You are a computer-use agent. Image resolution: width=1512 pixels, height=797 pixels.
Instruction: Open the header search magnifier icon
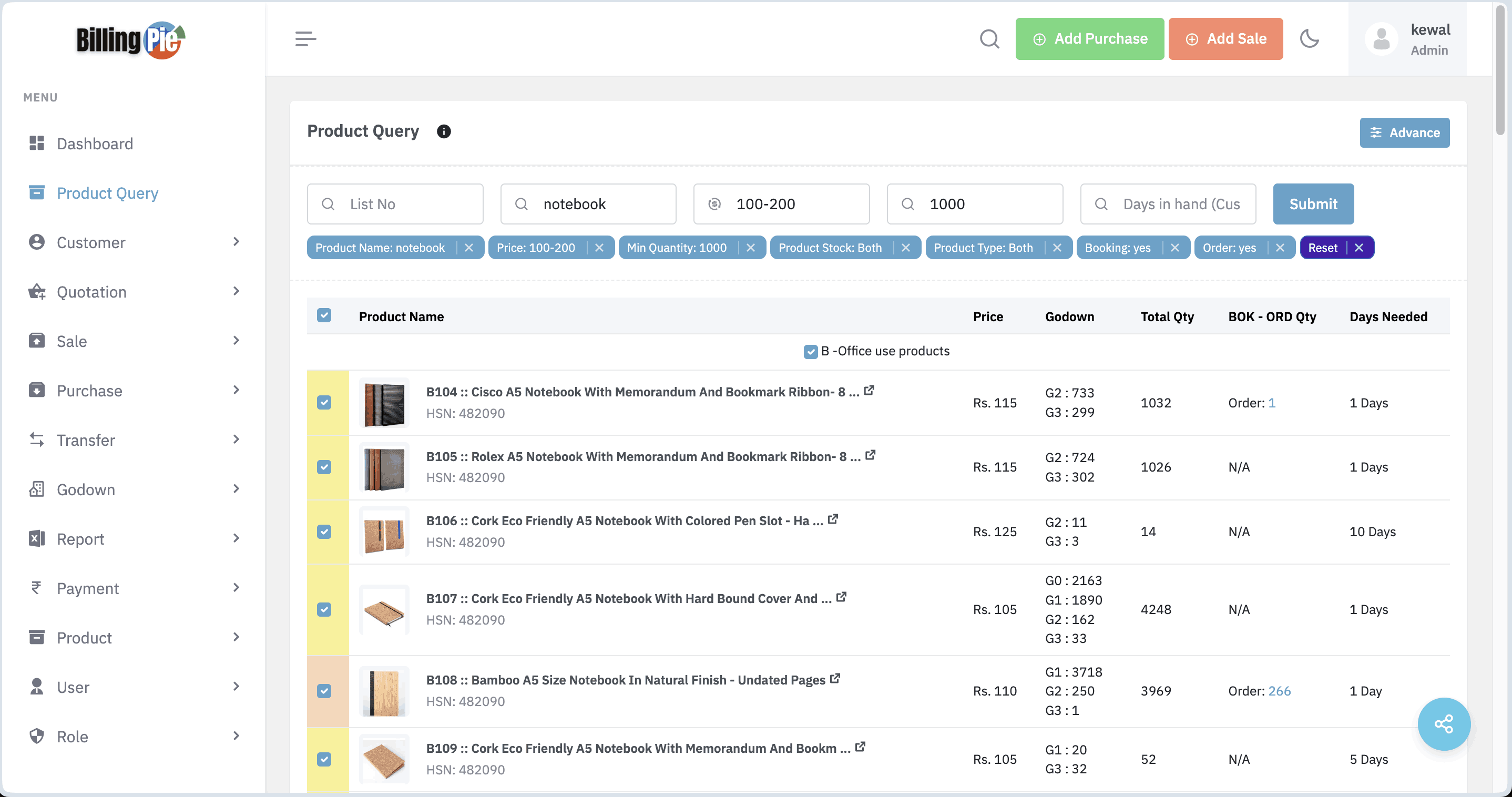coord(989,39)
